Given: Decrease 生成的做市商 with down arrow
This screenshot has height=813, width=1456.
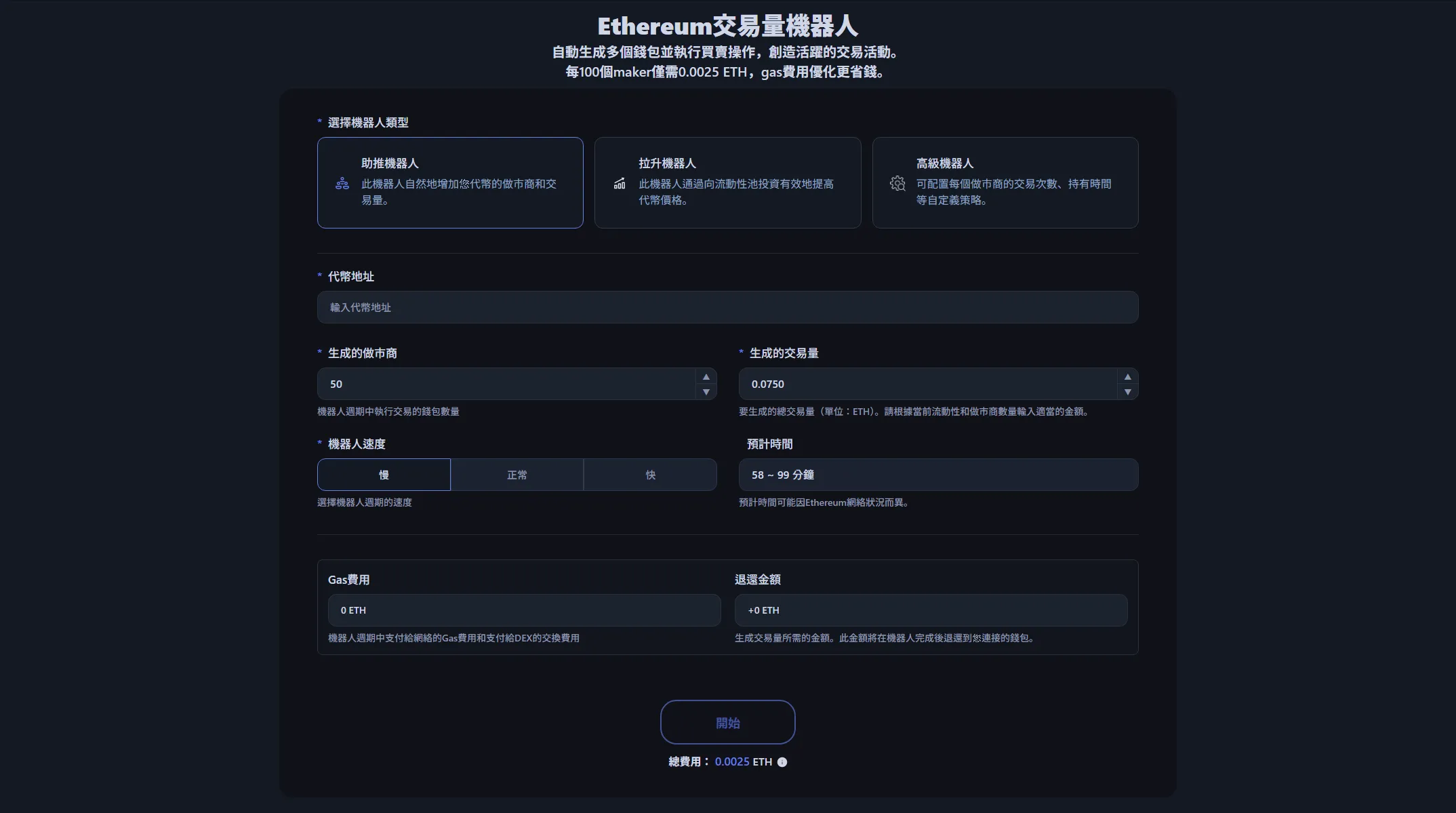Looking at the screenshot, I should [706, 392].
